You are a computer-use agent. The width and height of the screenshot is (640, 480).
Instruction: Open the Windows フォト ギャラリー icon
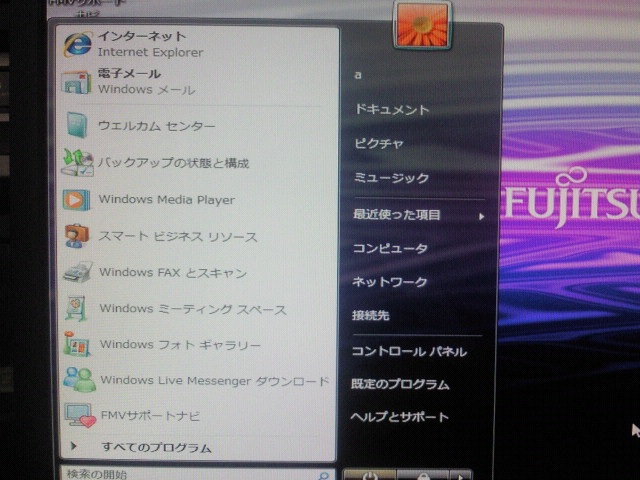[x=77, y=344]
